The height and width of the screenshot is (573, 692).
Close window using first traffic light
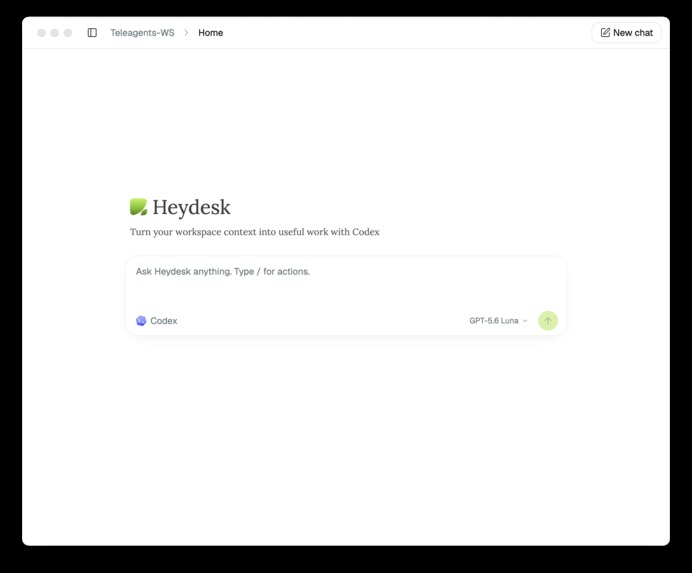(x=41, y=33)
